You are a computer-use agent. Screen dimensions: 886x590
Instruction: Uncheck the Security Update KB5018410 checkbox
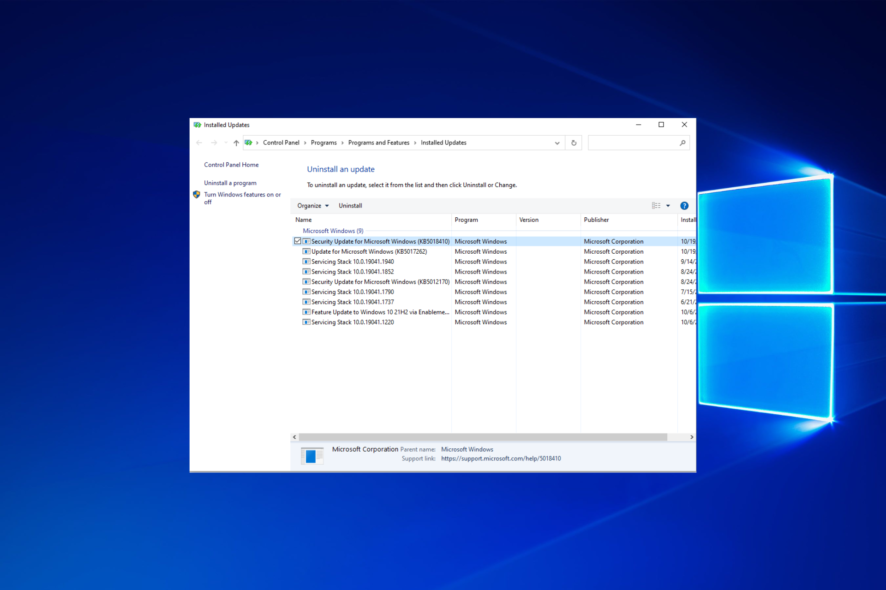pyautogui.click(x=297, y=241)
